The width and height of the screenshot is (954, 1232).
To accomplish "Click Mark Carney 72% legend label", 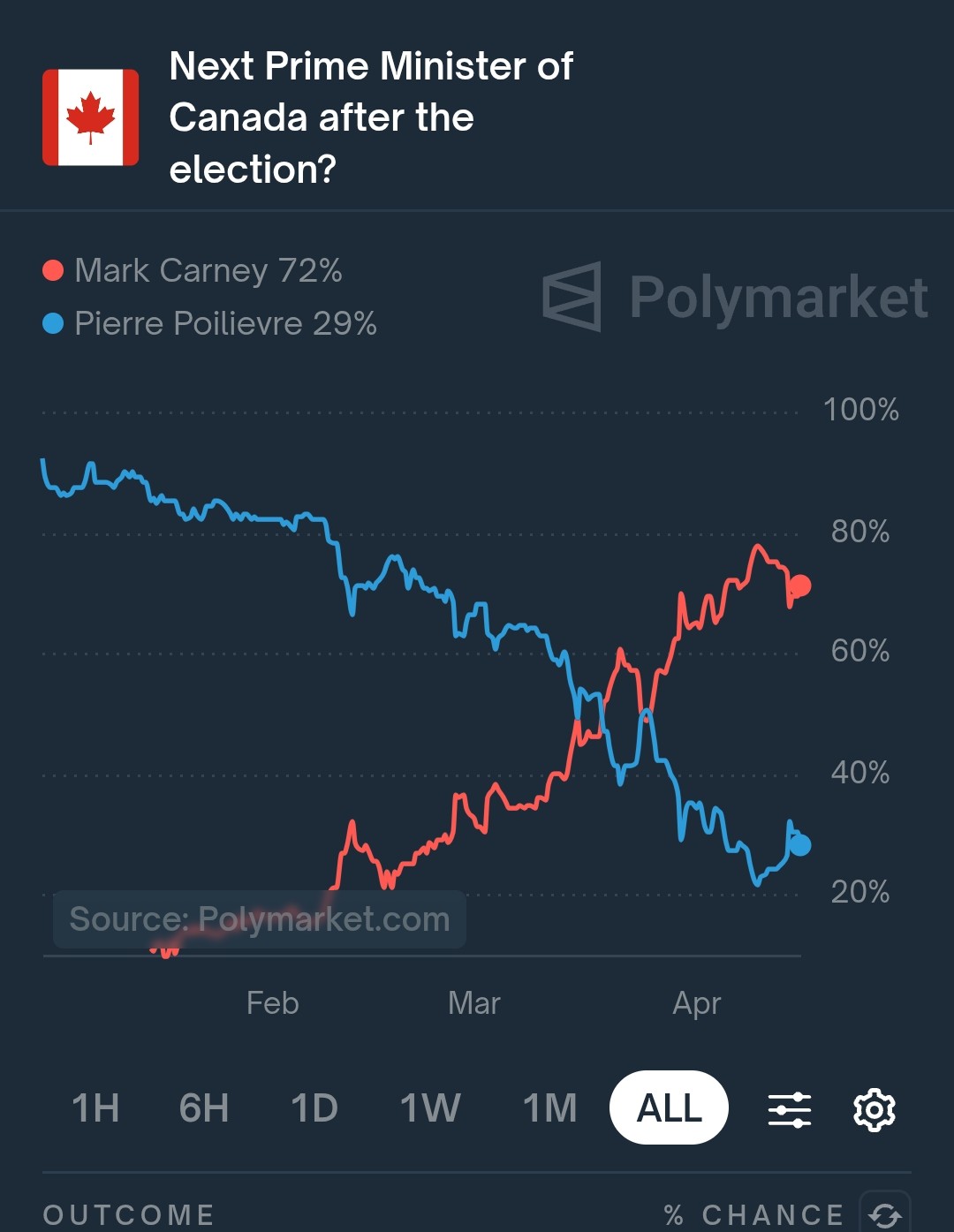I will click(208, 270).
